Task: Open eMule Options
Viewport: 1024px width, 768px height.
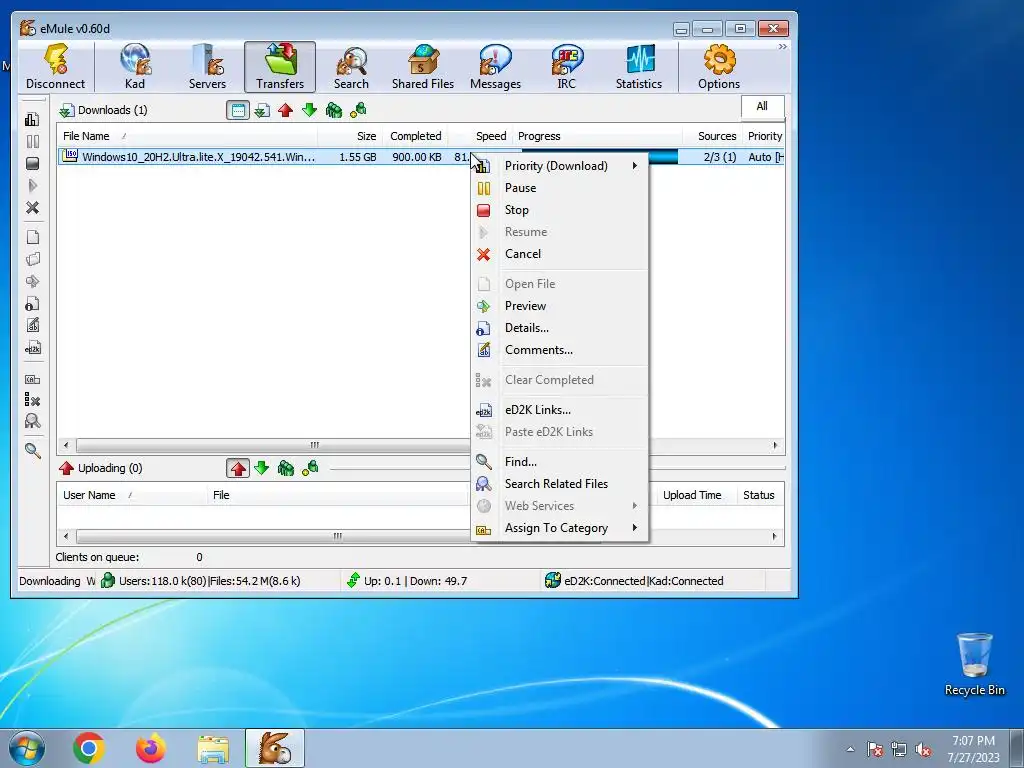Action: tap(718, 67)
